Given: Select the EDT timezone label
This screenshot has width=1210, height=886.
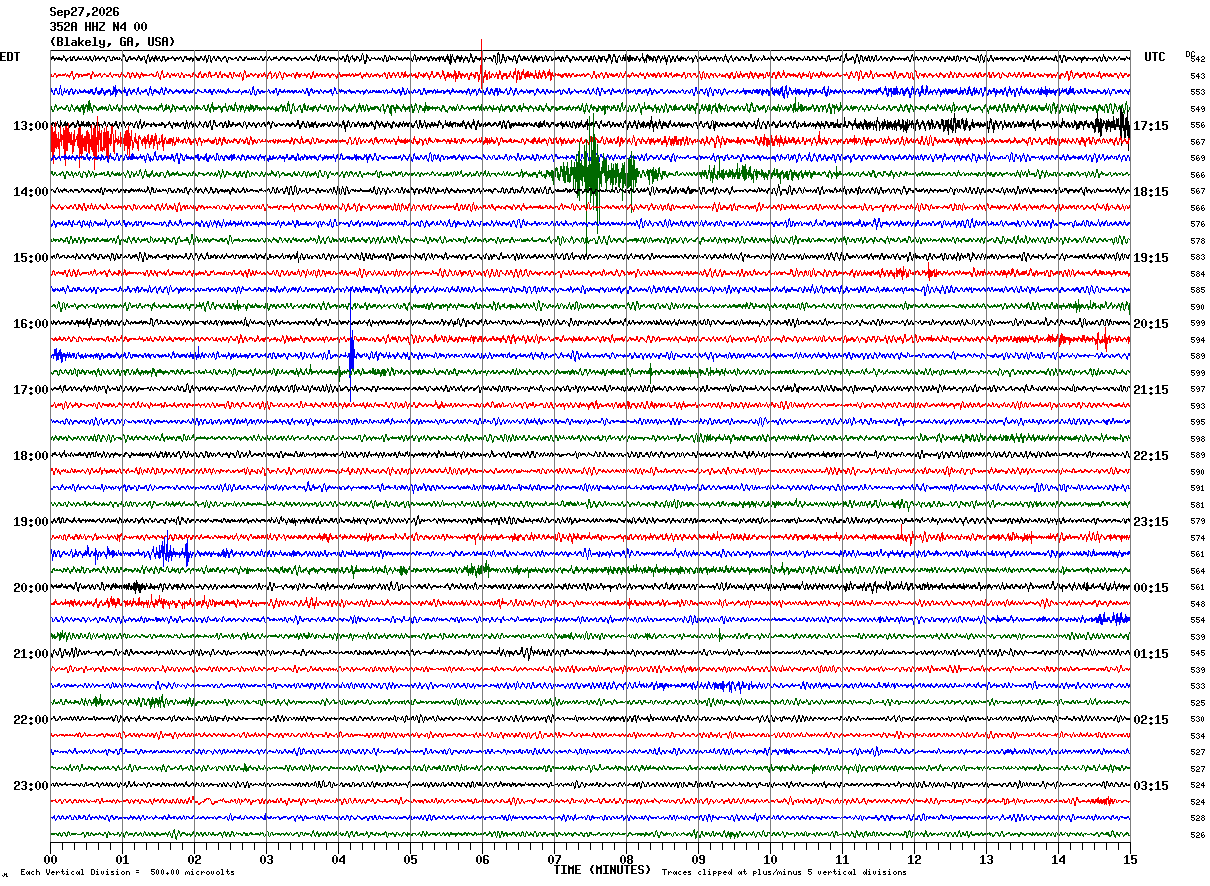Looking at the screenshot, I should click(x=9, y=57).
